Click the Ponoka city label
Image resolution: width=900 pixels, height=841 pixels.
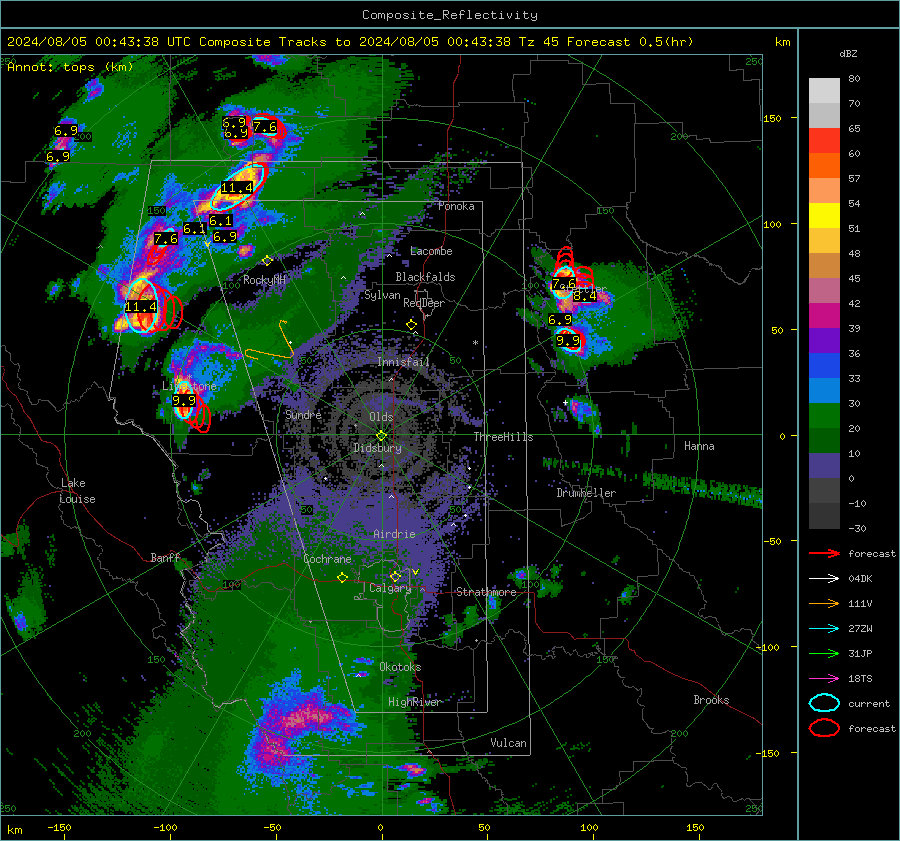[456, 207]
